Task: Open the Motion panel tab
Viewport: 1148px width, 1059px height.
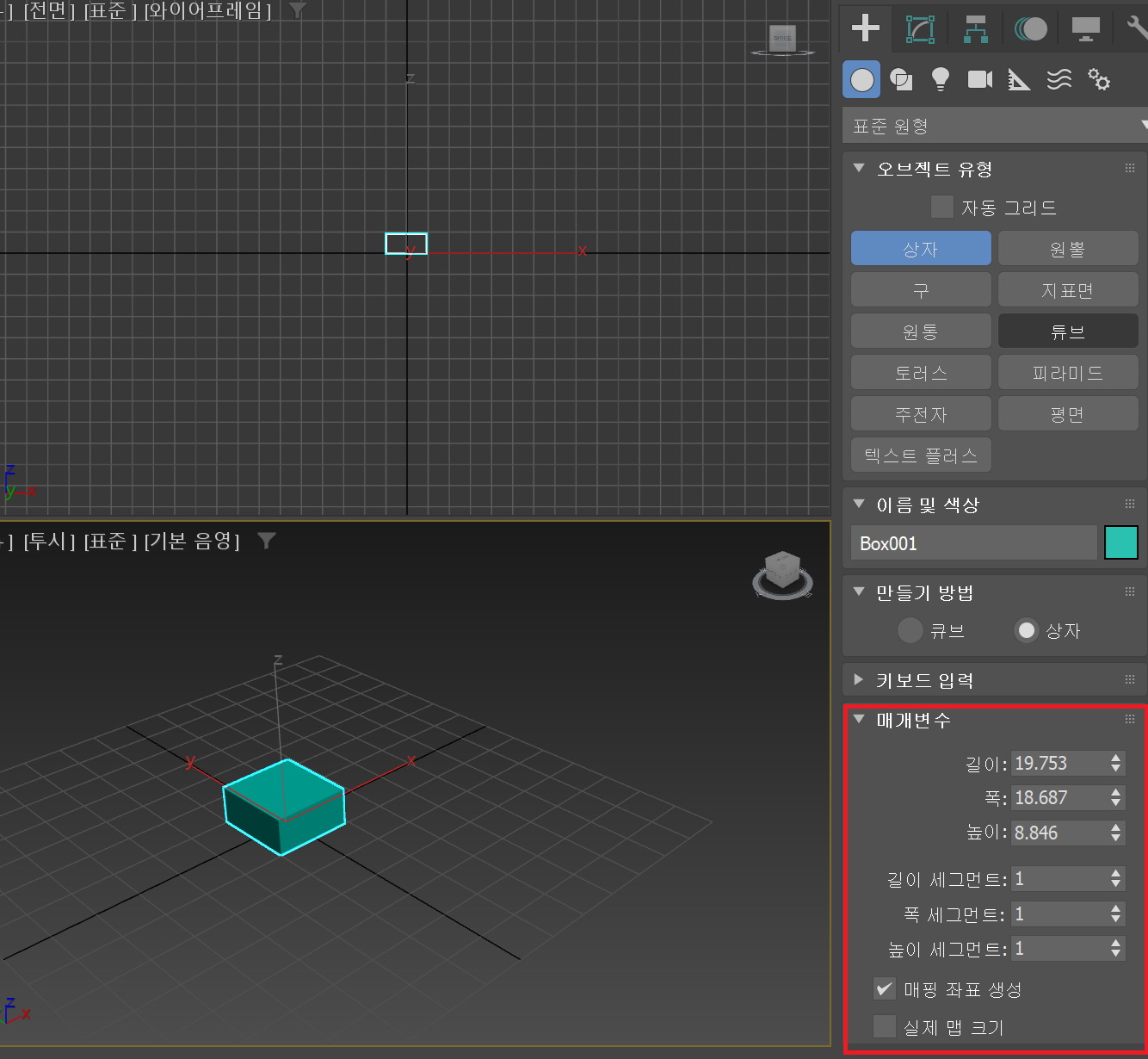Action: (x=1030, y=28)
